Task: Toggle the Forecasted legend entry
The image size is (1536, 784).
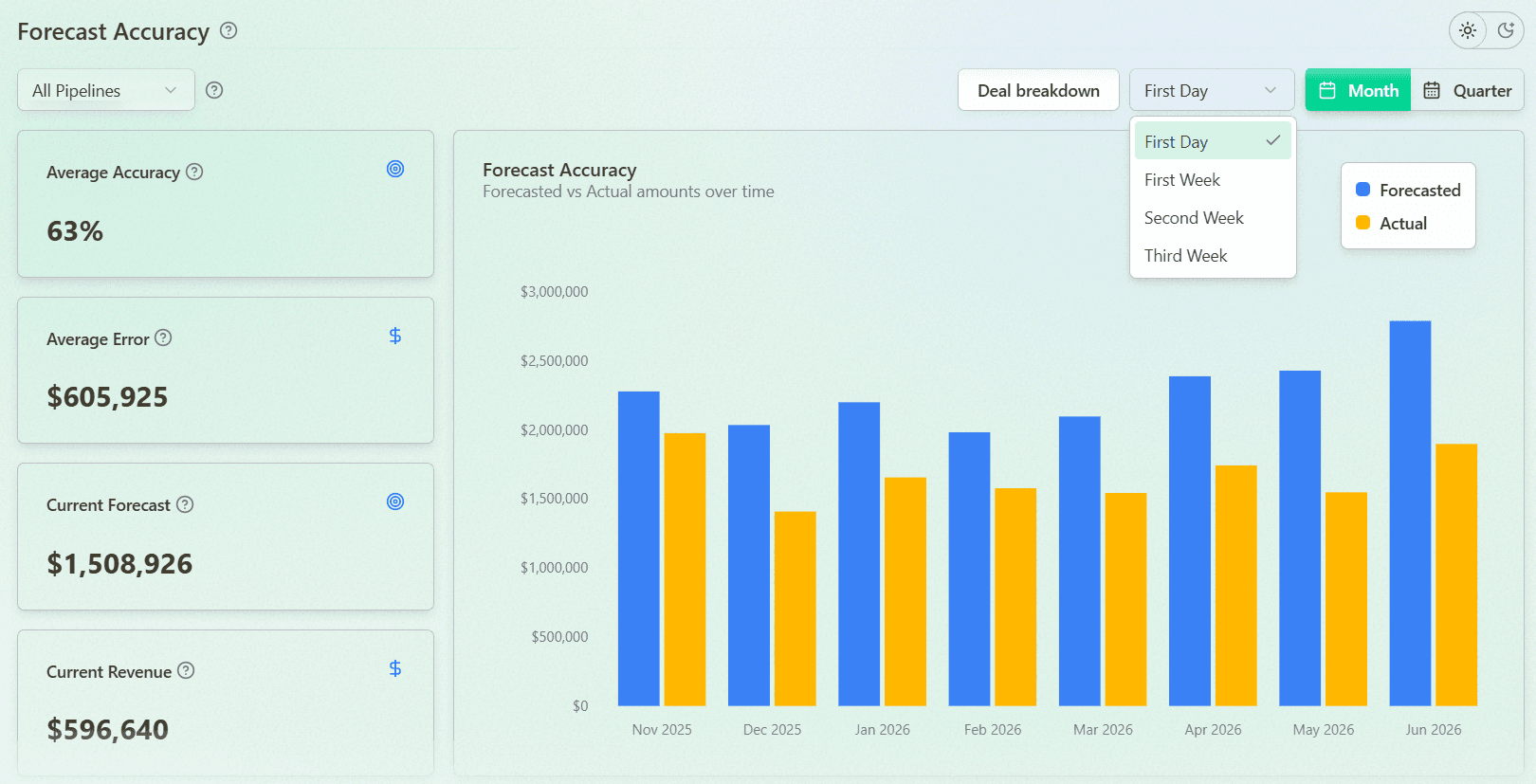Action: (x=1408, y=190)
